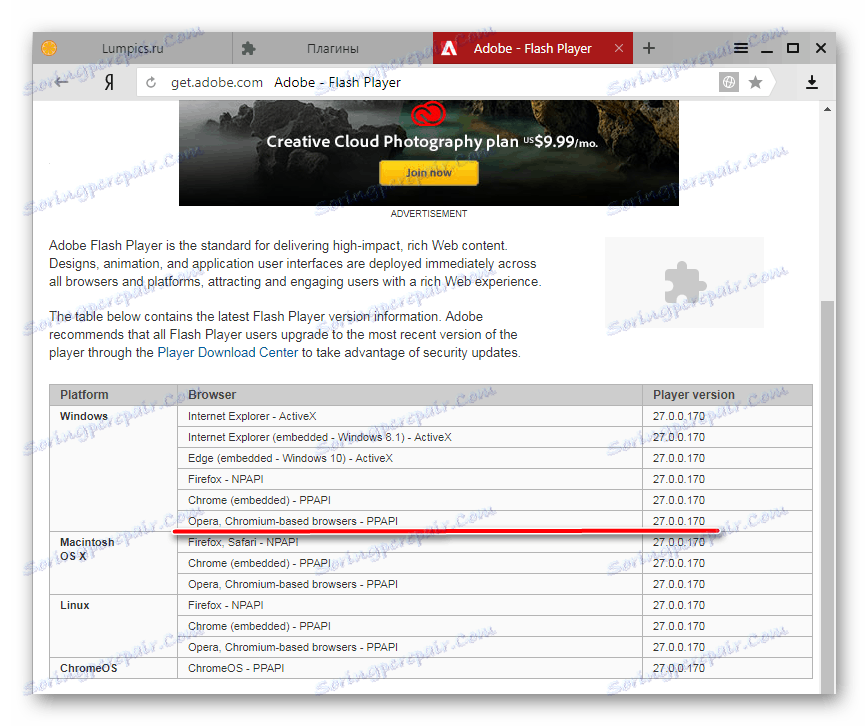
Task: Open Yandex home via Я icon
Action: [x=110, y=83]
